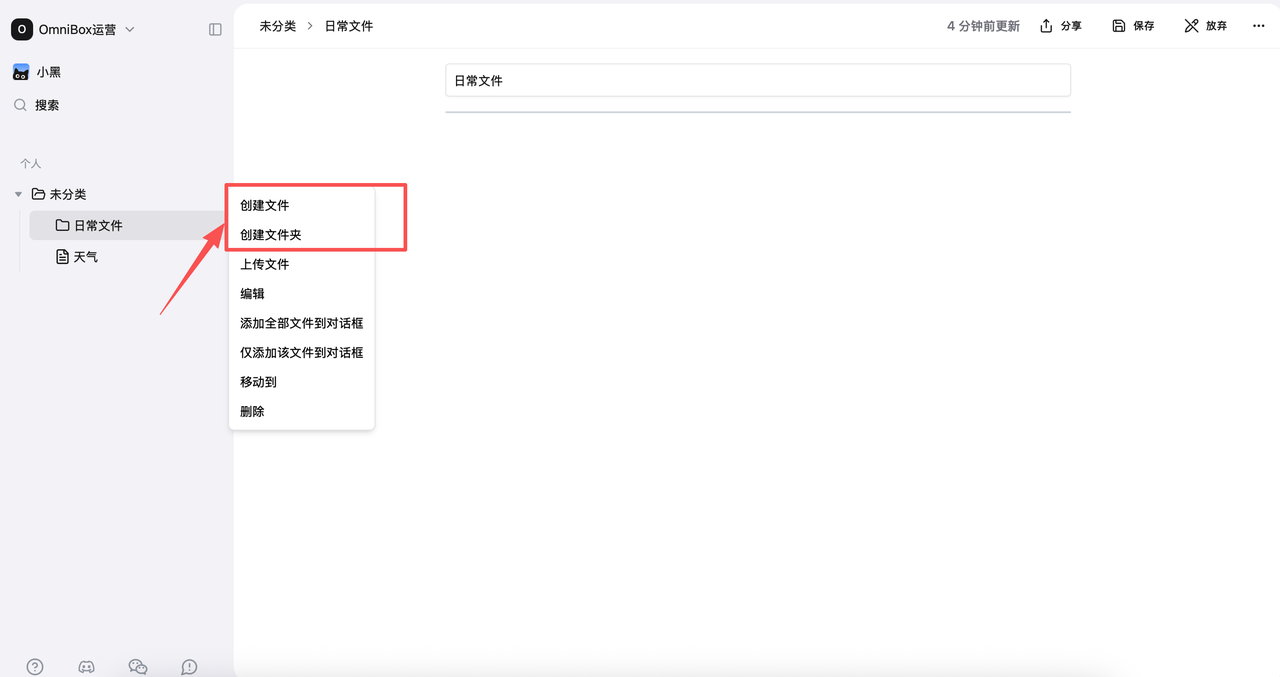Click 删除 in the context menu
Screen dimensions: 1280x677
[x=253, y=411]
